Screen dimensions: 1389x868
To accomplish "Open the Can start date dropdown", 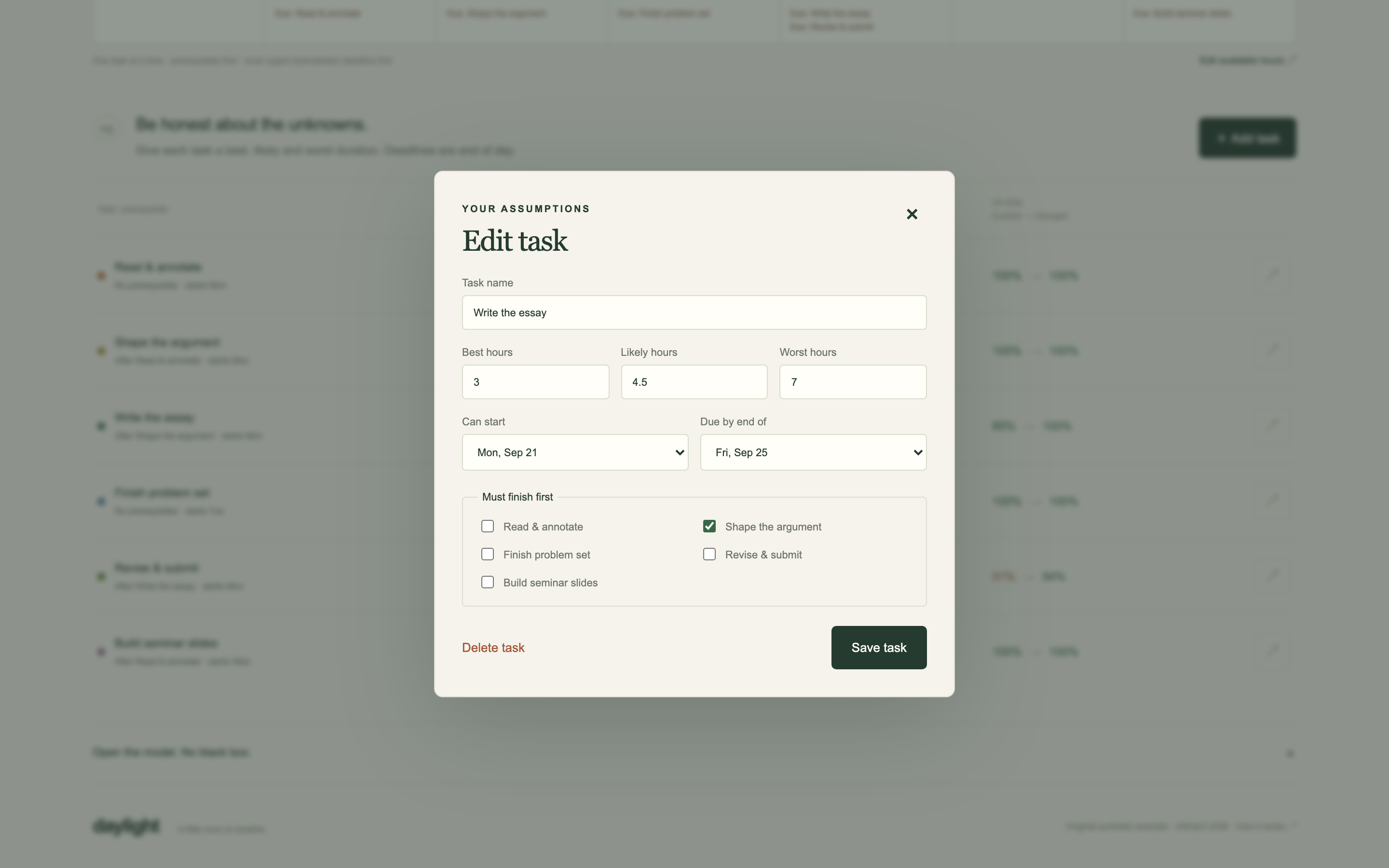I will pyautogui.click(x=574, y=452).
